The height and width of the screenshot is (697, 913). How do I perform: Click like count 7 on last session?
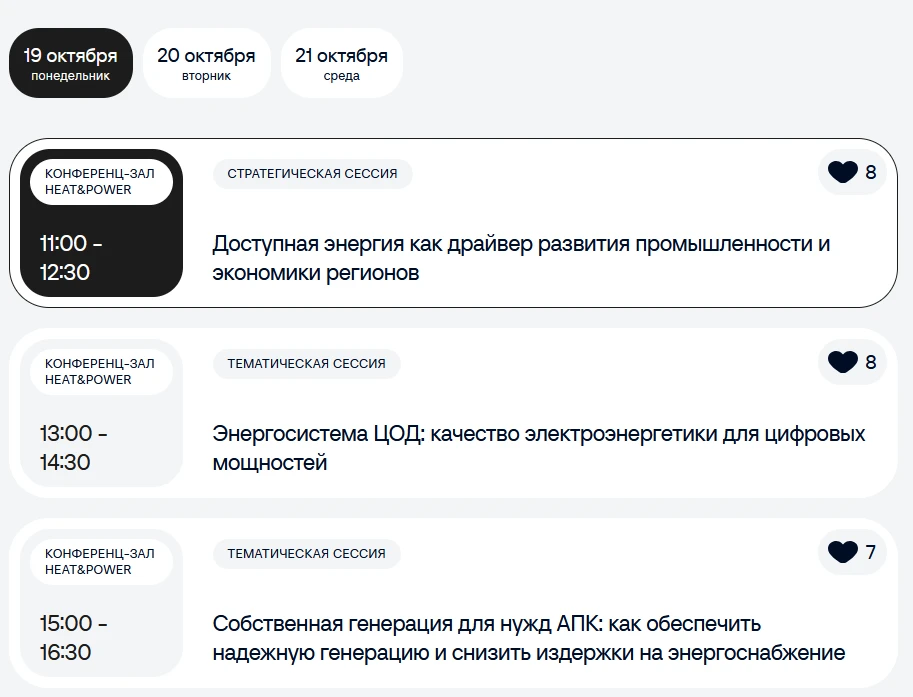point(870,552)
